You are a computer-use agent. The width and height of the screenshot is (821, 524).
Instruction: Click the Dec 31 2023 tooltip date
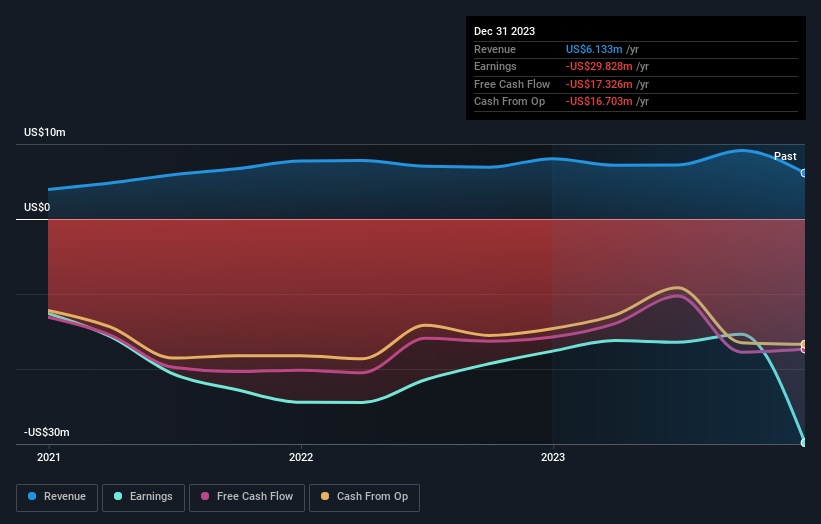tap(504, 31)
